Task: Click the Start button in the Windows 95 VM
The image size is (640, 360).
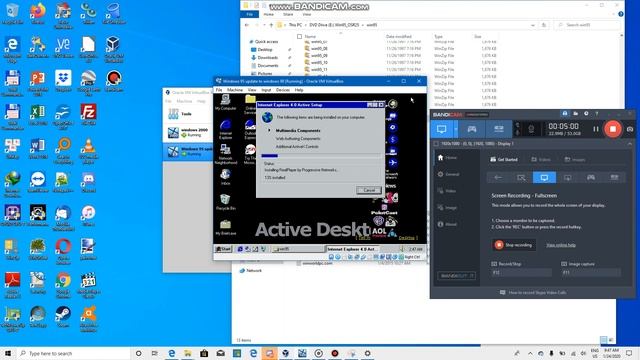Action: pos(223,249)
